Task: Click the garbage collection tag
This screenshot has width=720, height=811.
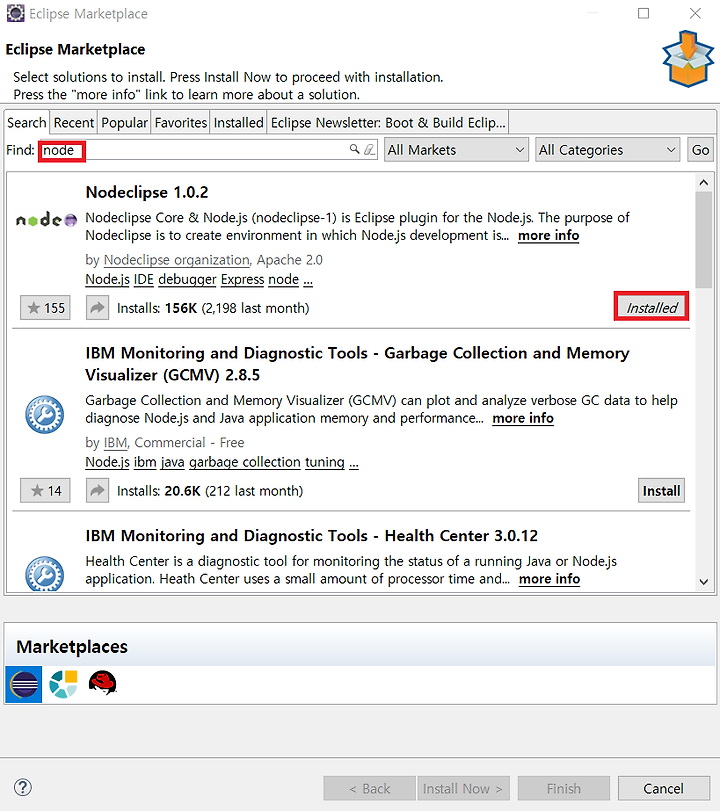Action: [245, 462]
